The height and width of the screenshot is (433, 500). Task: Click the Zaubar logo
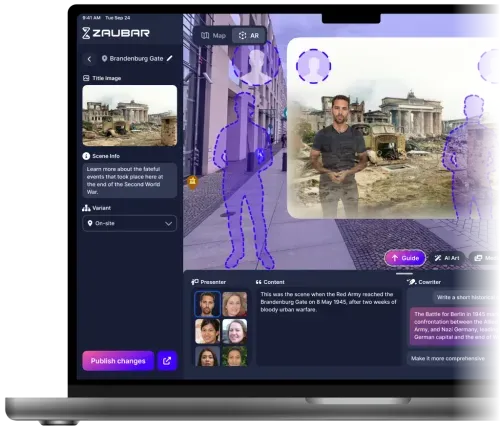116,33
